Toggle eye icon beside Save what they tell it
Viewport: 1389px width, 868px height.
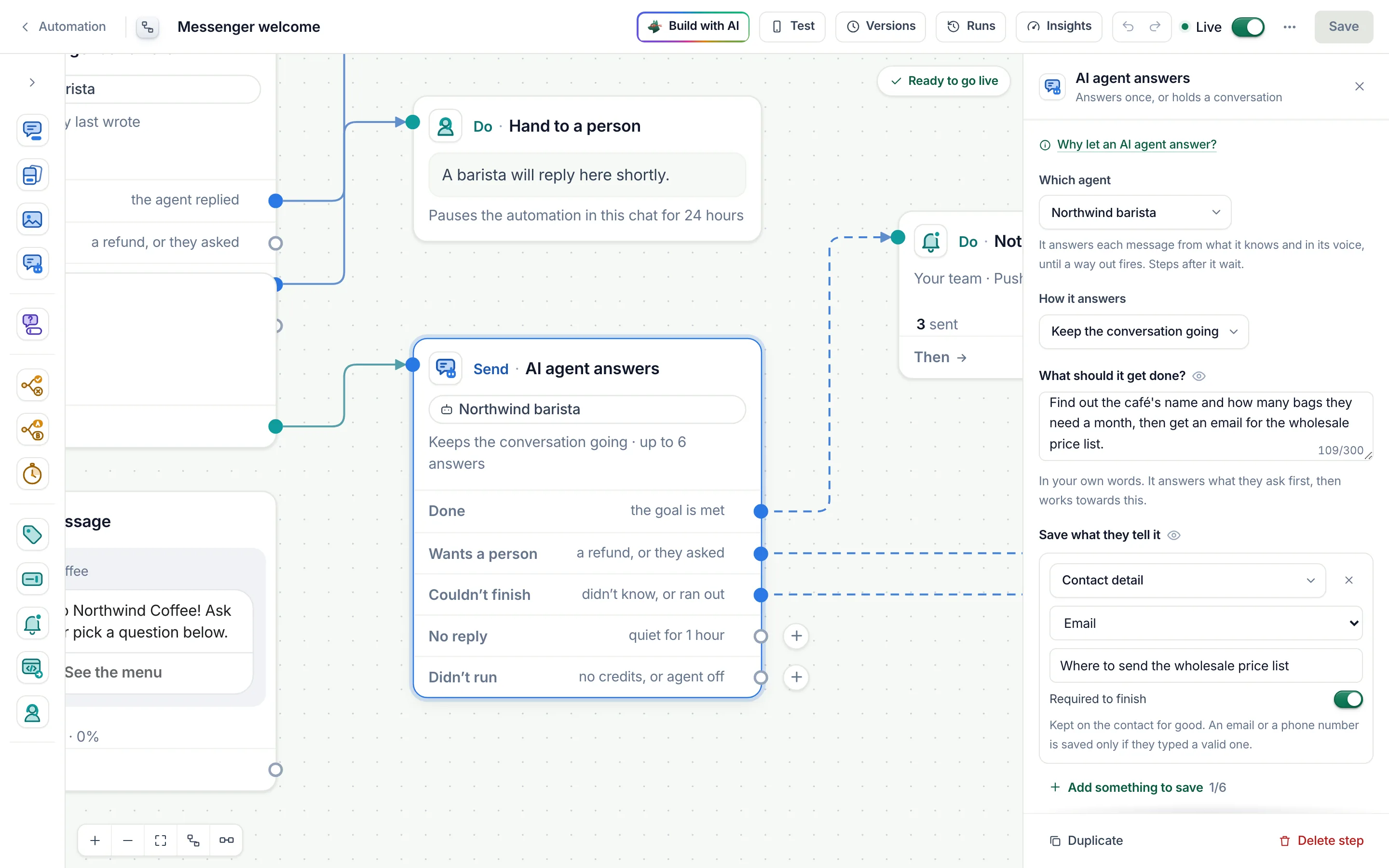tap(1174, 535)
